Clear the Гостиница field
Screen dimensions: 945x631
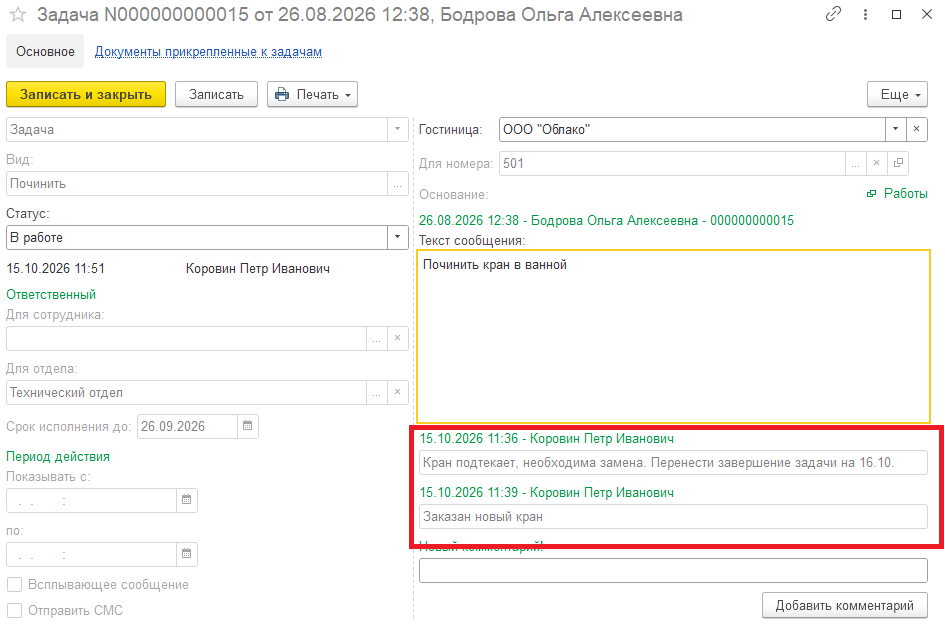pos(916,129)
